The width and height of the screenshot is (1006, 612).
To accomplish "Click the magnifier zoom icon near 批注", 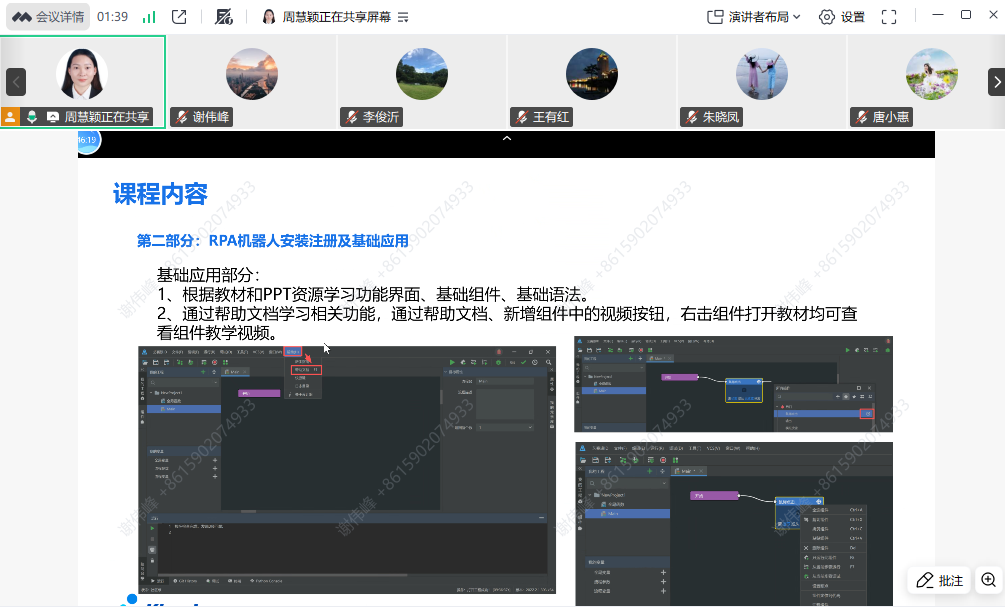I will [x=988, y=581].
